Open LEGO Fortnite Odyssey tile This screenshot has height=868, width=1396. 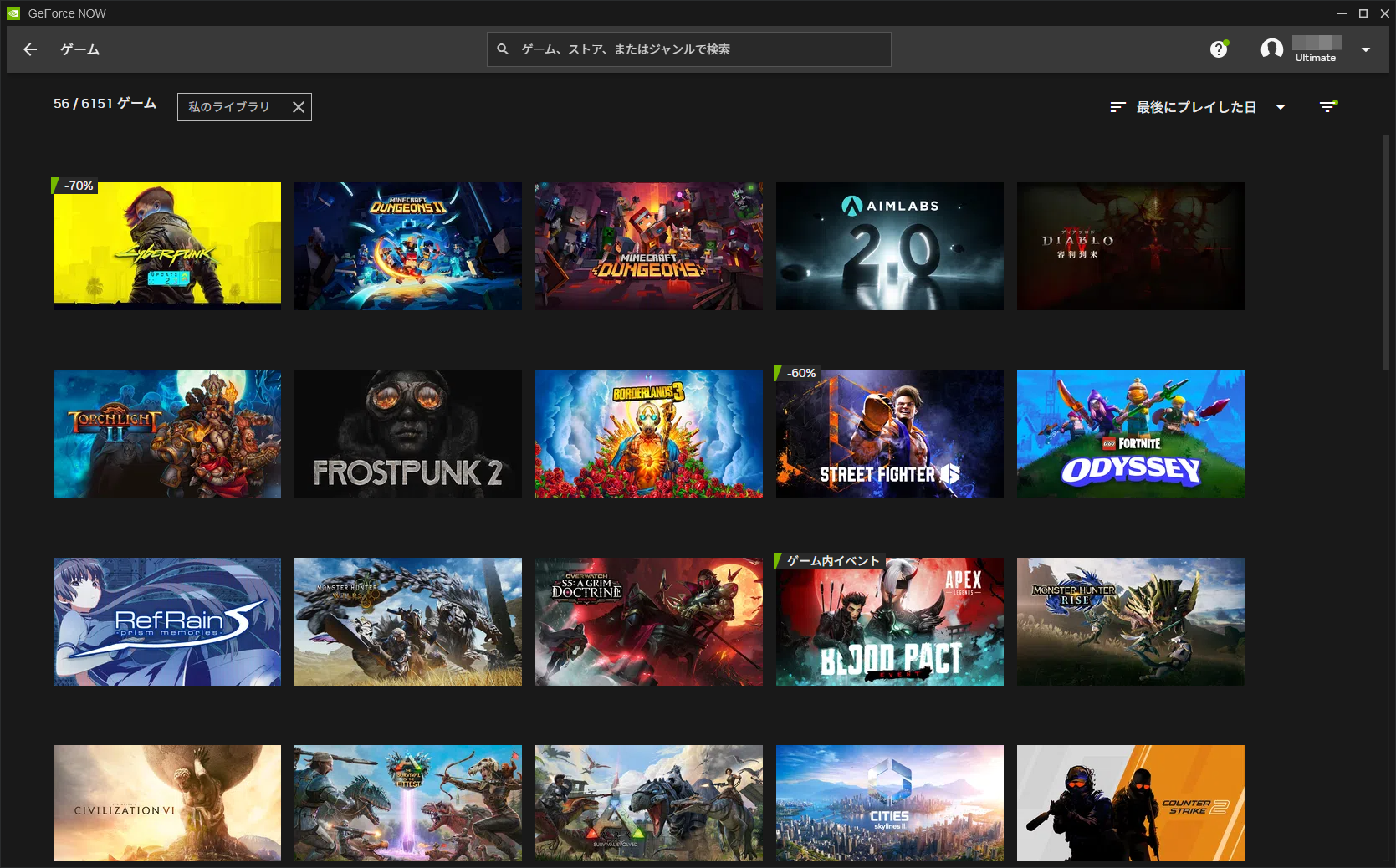pyautogui.click(x=1131, y=433)
